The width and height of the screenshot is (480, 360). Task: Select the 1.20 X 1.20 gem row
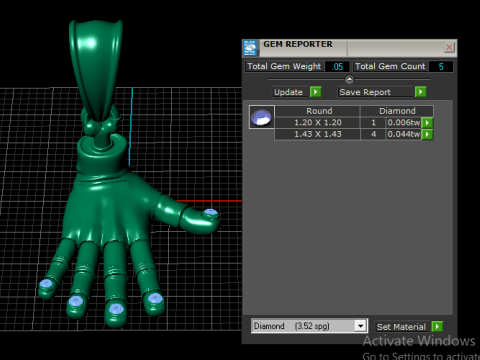click(x=318, y=123)
